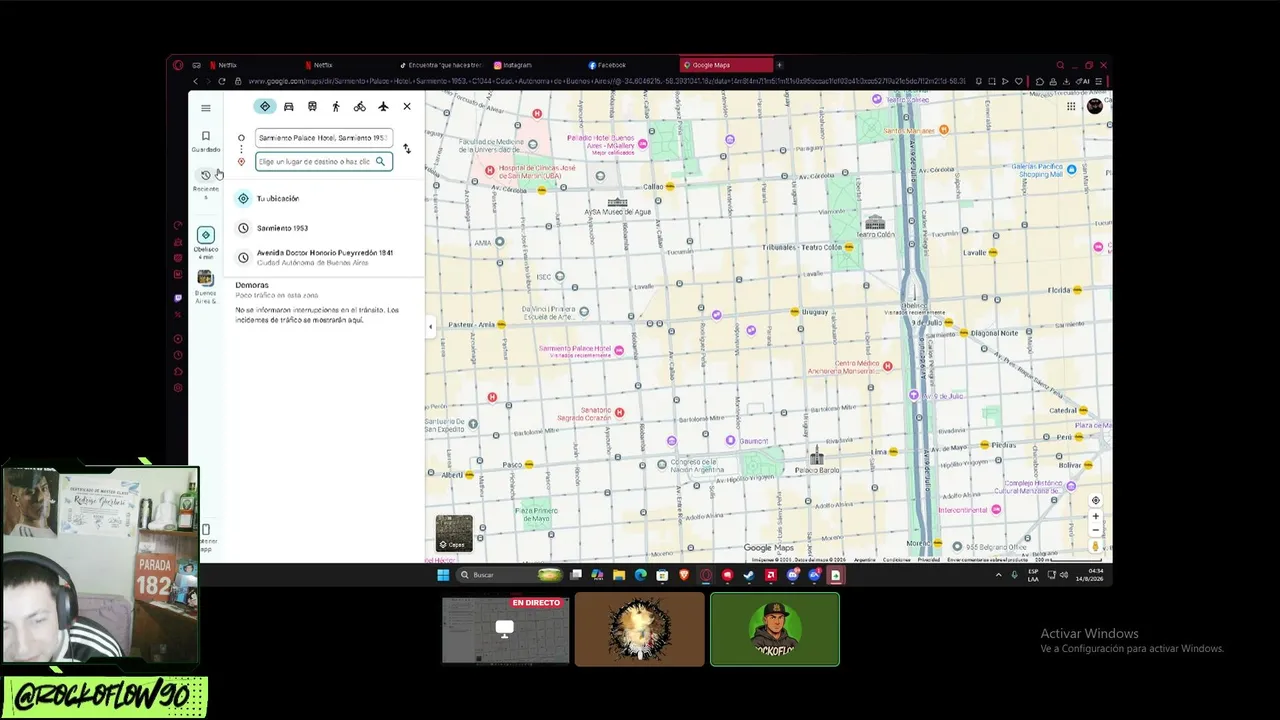Open the taskbar volume control

[1063, 575]
